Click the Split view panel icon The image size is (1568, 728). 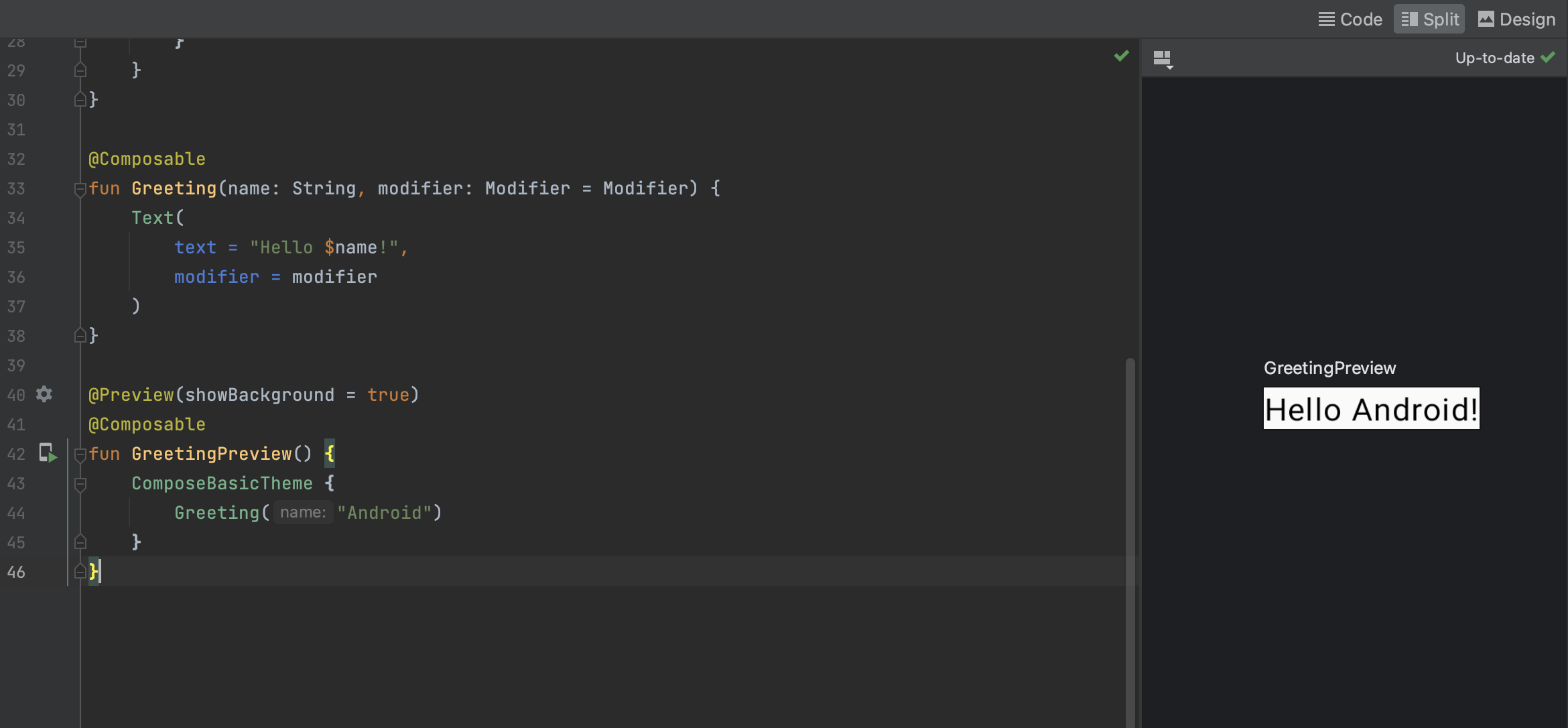[1409, 19]
